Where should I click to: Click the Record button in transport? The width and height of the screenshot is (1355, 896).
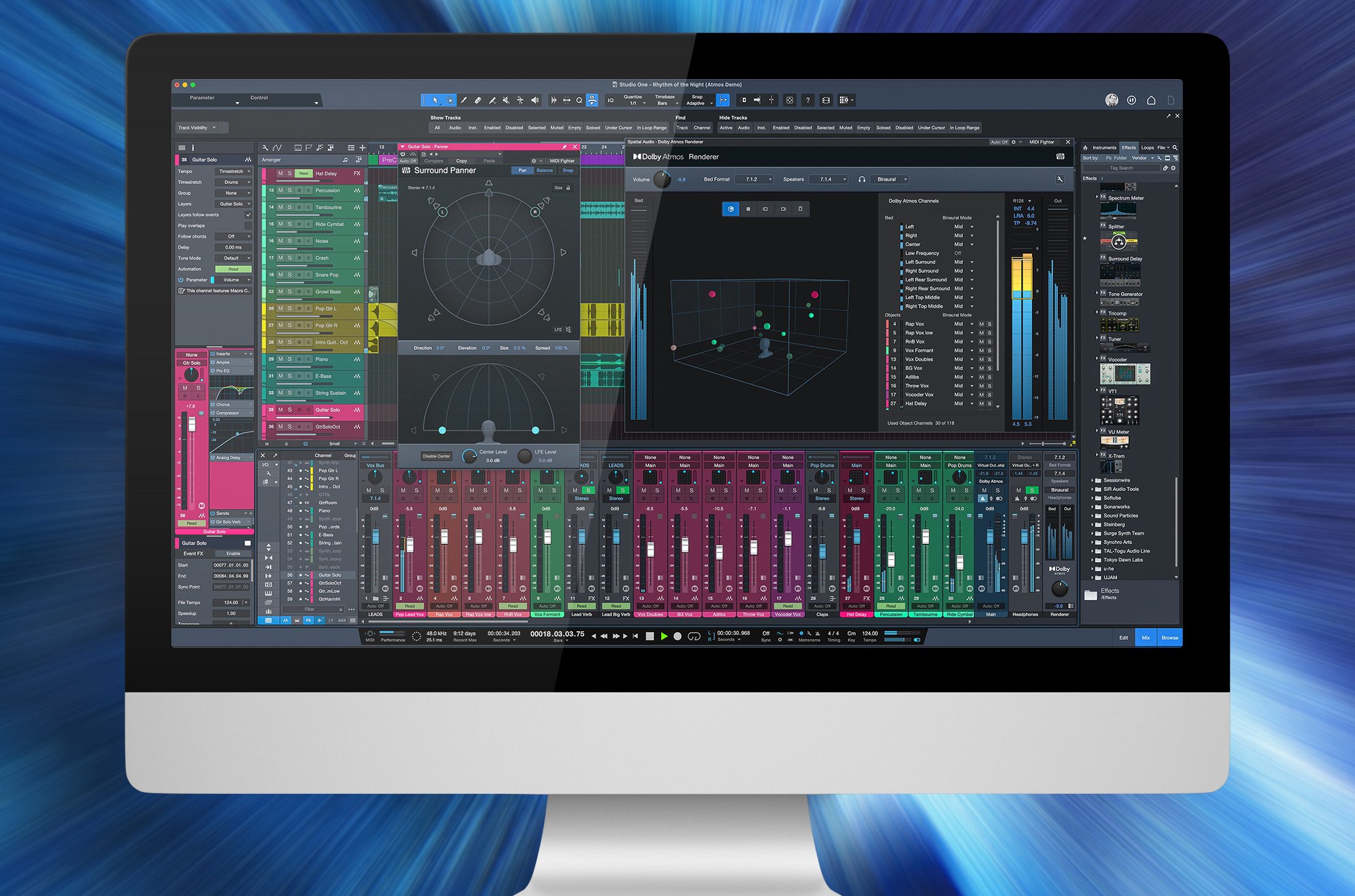click(x=678, y=636)
